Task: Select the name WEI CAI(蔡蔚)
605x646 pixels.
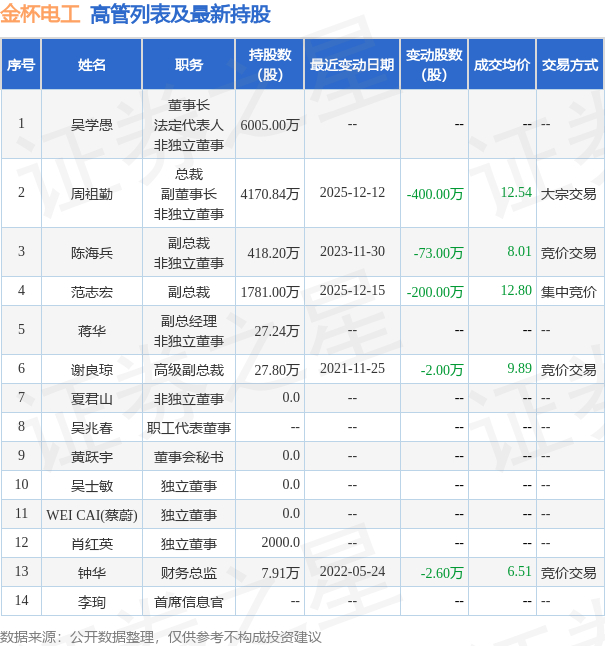Action: pyautogui.click(x=91, y=515)
